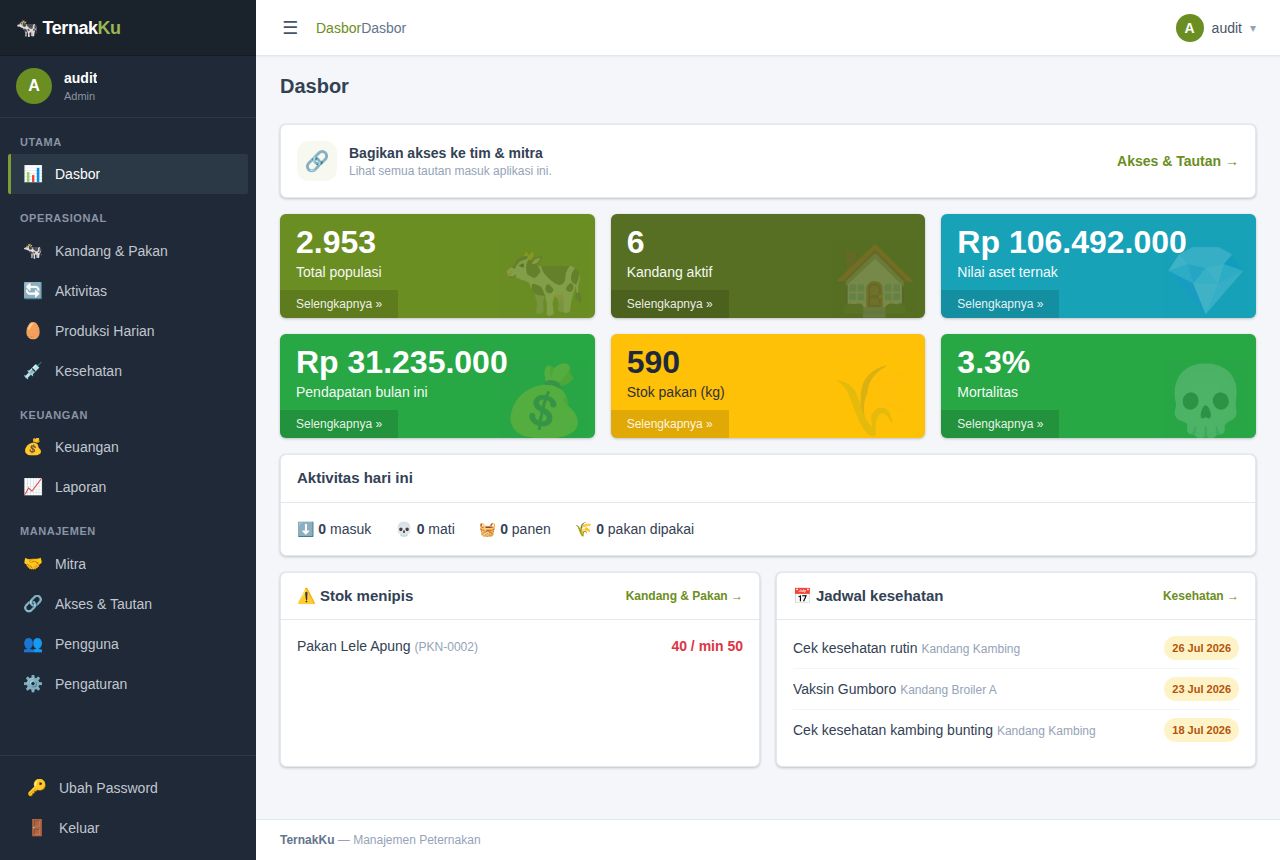Open Pengaturan settings page
Screen dimensions: 1280x860
[128, 684]
